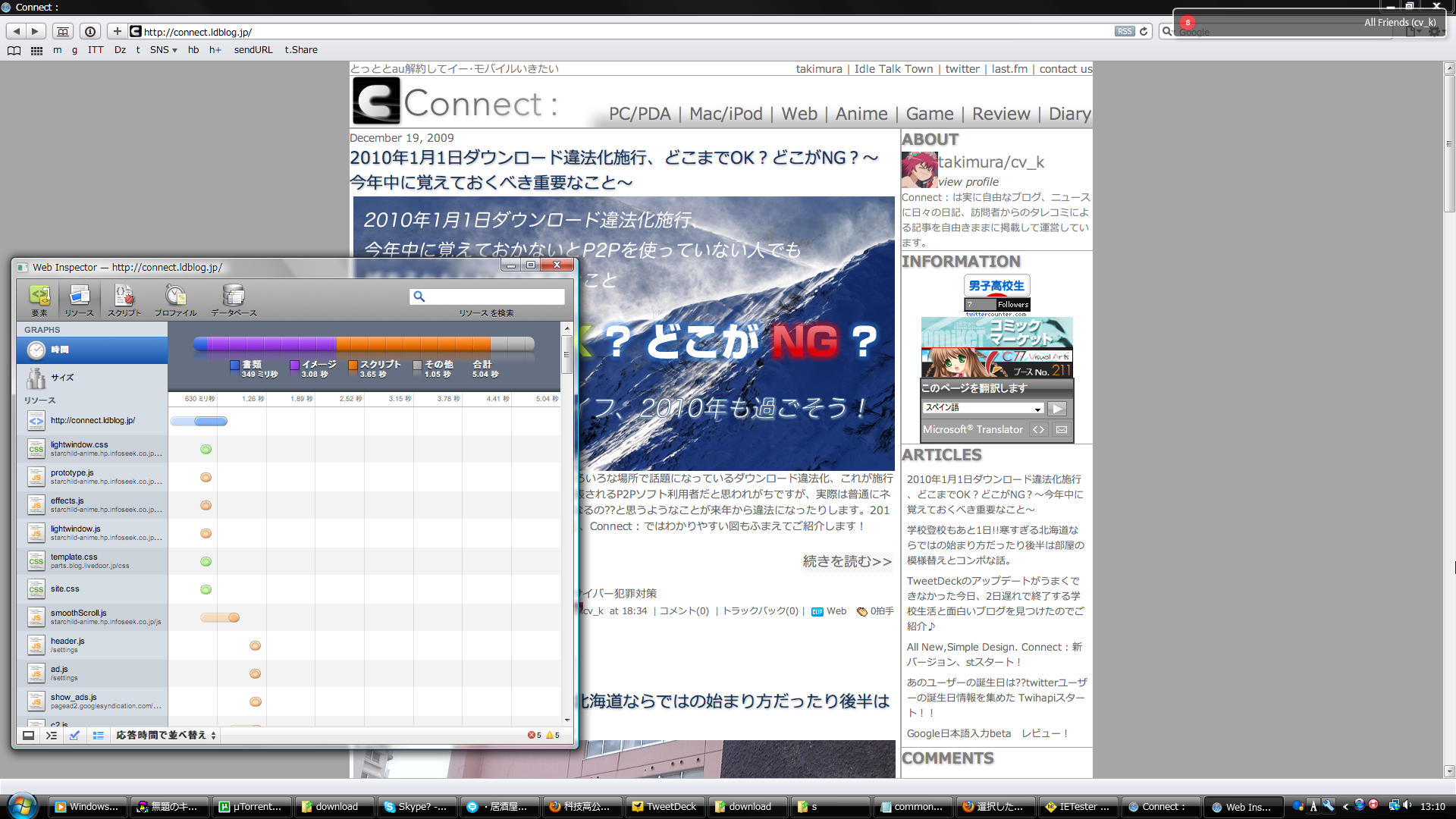Click the yellow warning count indicator
1456x819 pixels.
click(553, 735)
